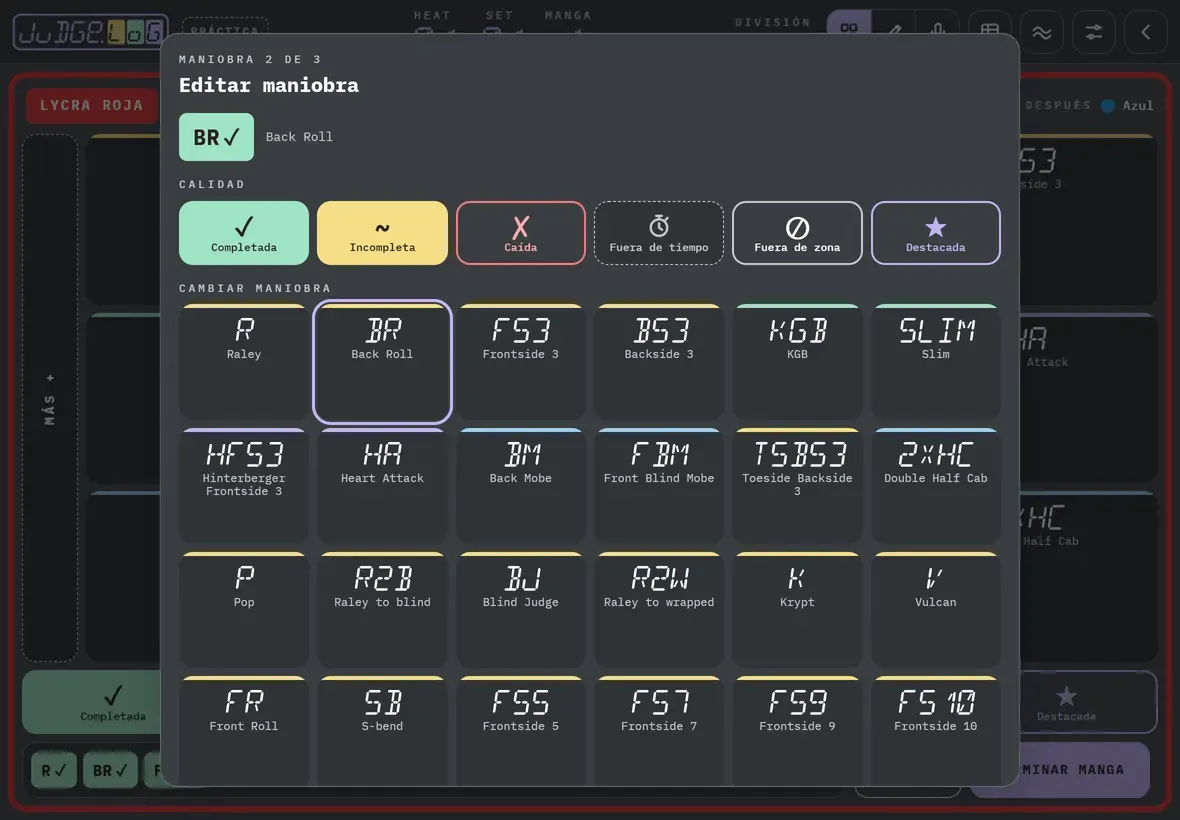Choose Fuera de zona quality option

tap(797, 233)
